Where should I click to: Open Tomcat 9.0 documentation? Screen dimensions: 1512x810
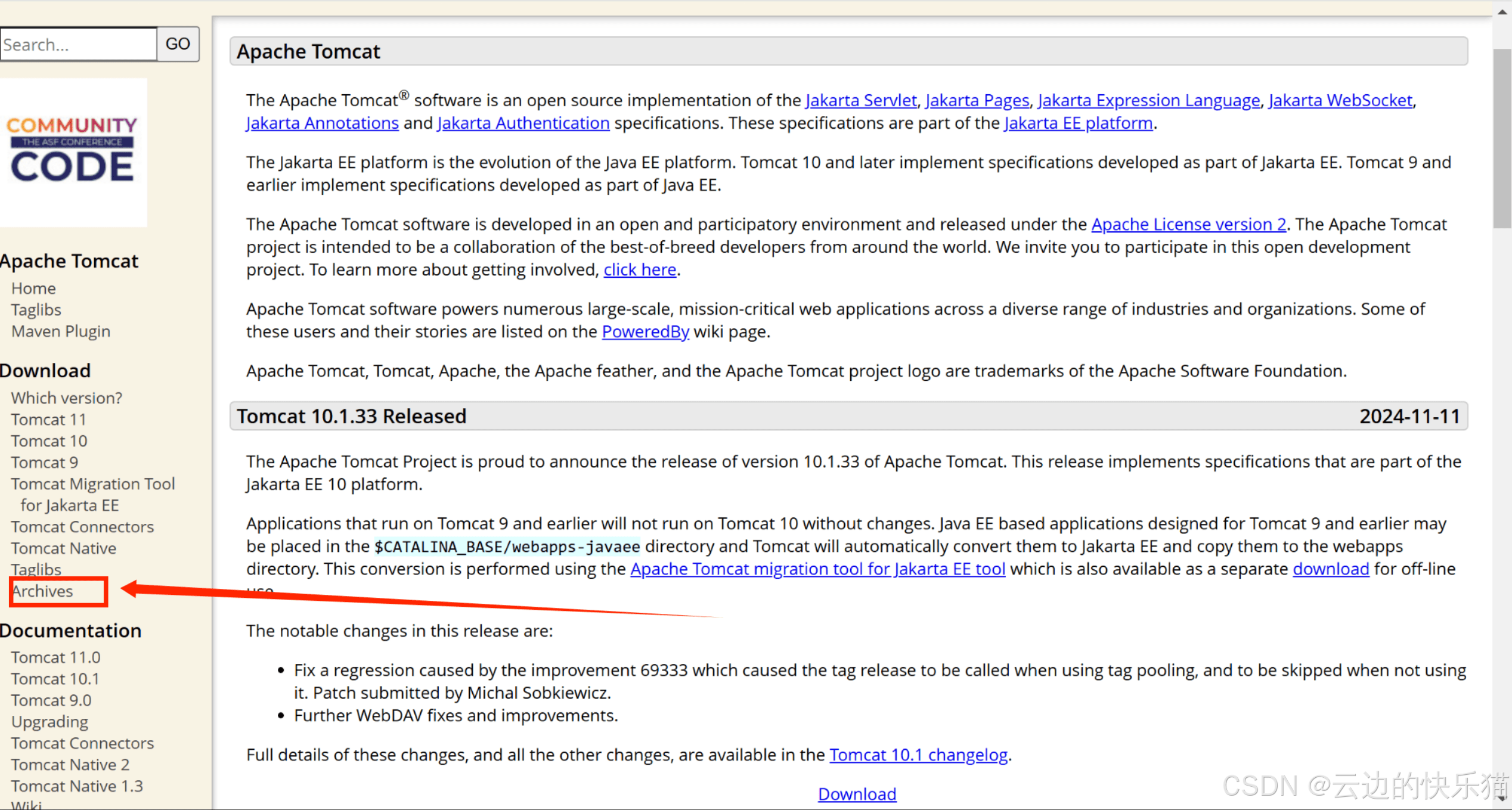pyautogui.click(x=51, y=700)
